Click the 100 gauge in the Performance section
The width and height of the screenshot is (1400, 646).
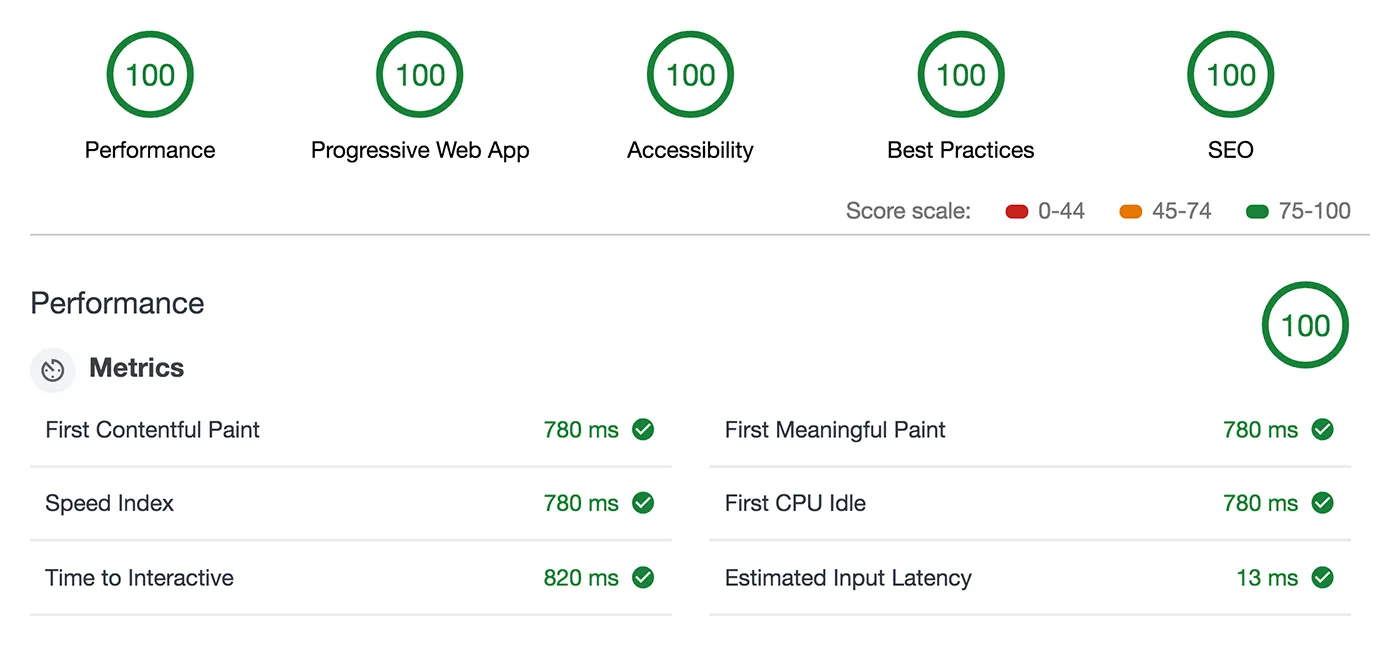pos(1305,325)
